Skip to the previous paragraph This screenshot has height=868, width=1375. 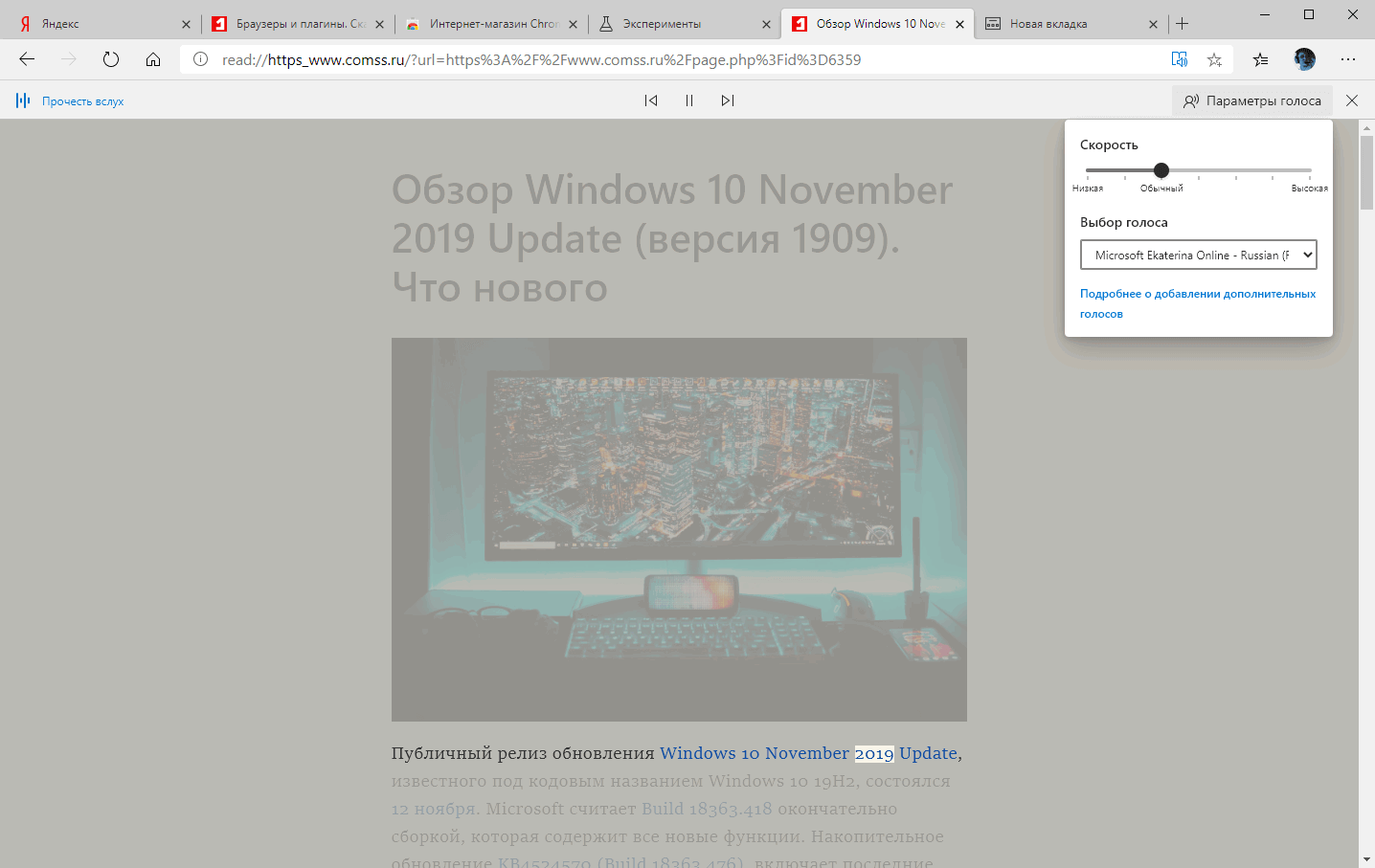point(651,100)
